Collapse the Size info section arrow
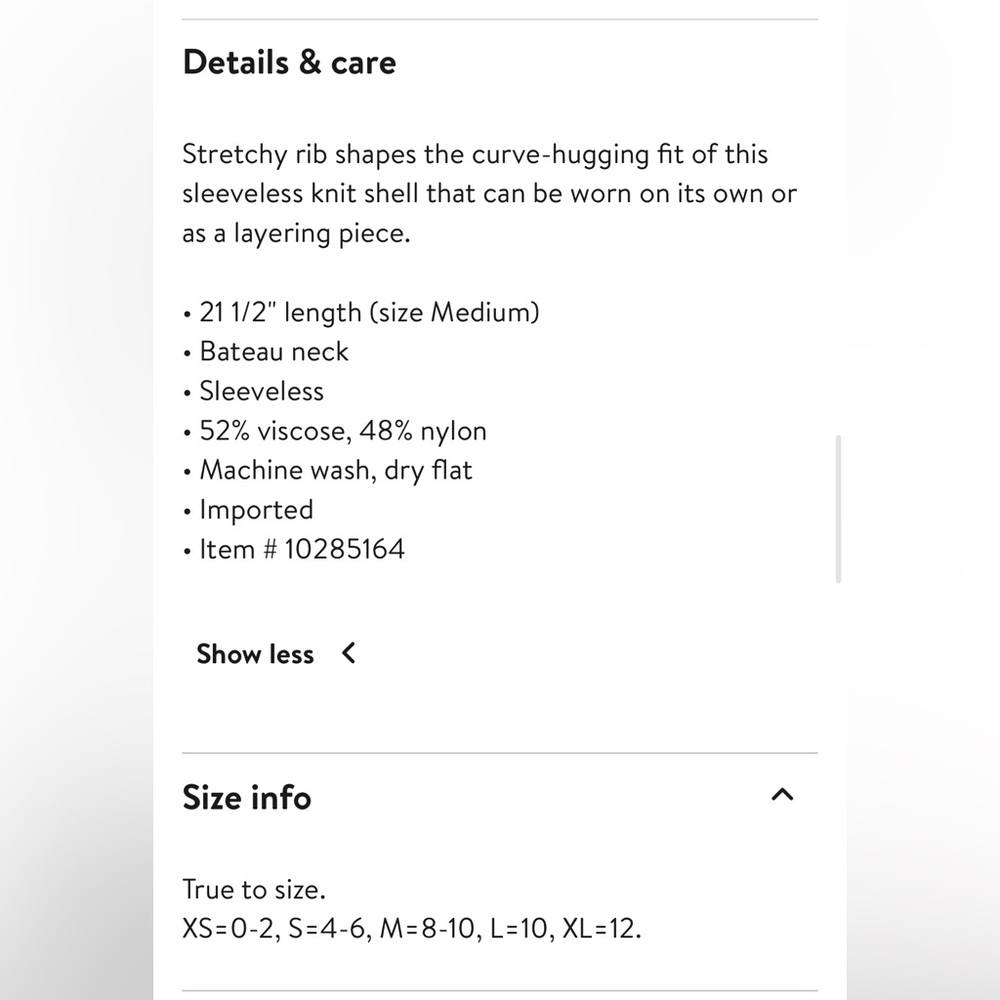The width and height of the screenshot is (1000, 1000). (x=783, y=795)
